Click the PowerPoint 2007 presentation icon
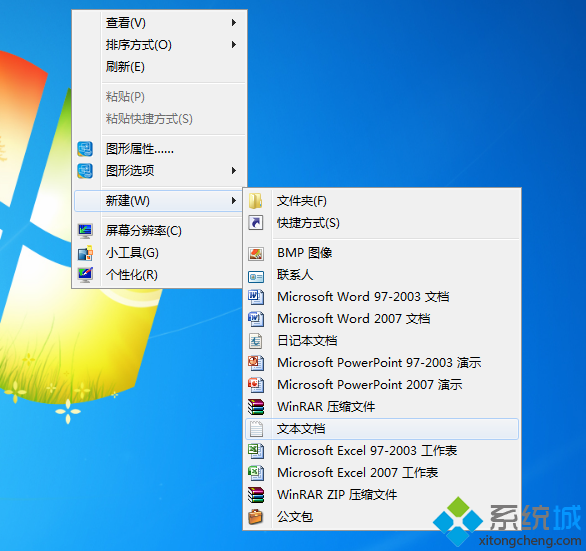 (x=256, y=385)
